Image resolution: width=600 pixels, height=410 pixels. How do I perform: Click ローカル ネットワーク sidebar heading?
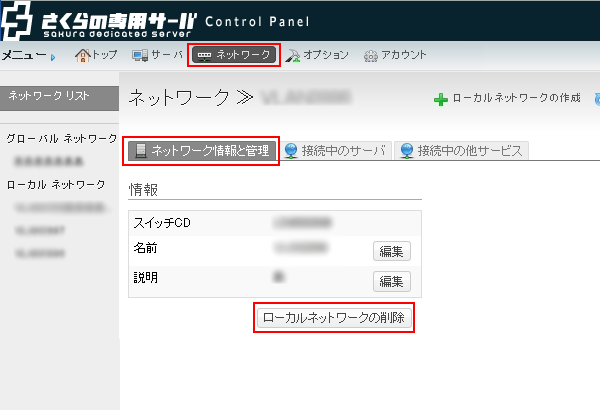(x=56, y=185)
